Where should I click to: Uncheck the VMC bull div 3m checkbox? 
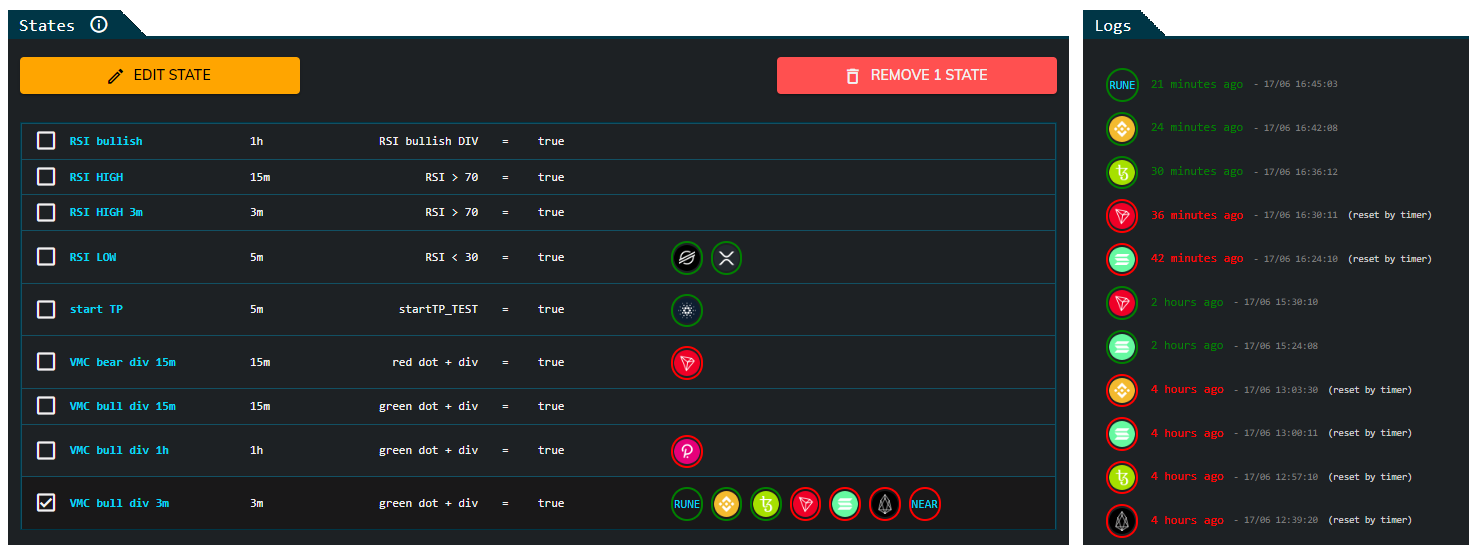click(46, 503)
